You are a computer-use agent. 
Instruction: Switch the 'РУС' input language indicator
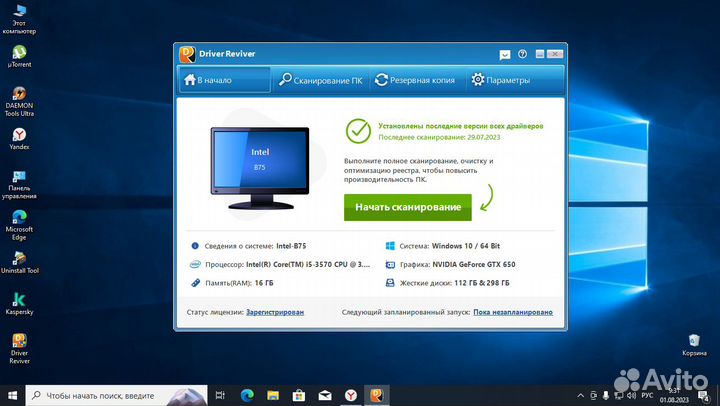pos(647,395)
